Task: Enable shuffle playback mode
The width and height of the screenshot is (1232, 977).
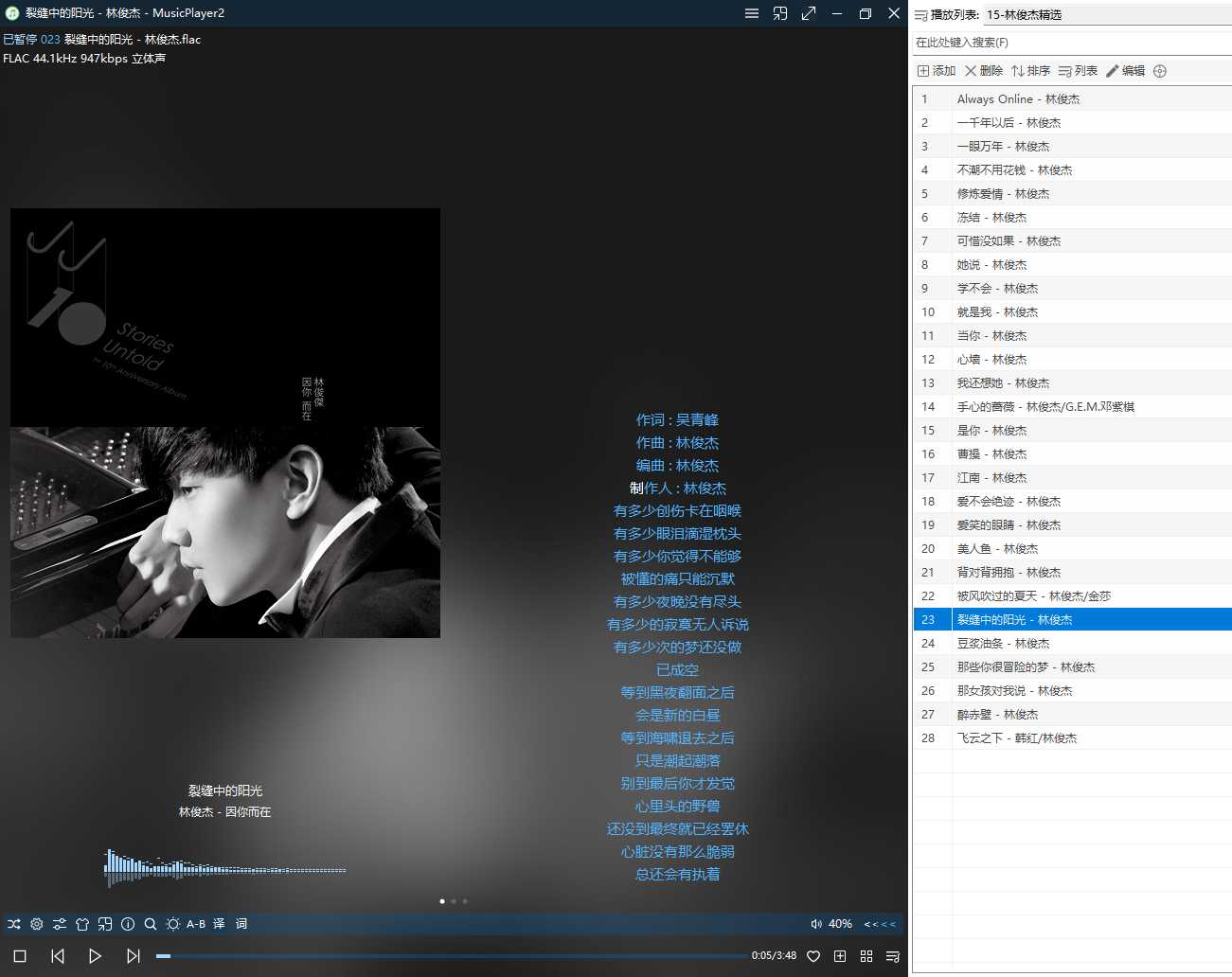Action: (13, 924)
